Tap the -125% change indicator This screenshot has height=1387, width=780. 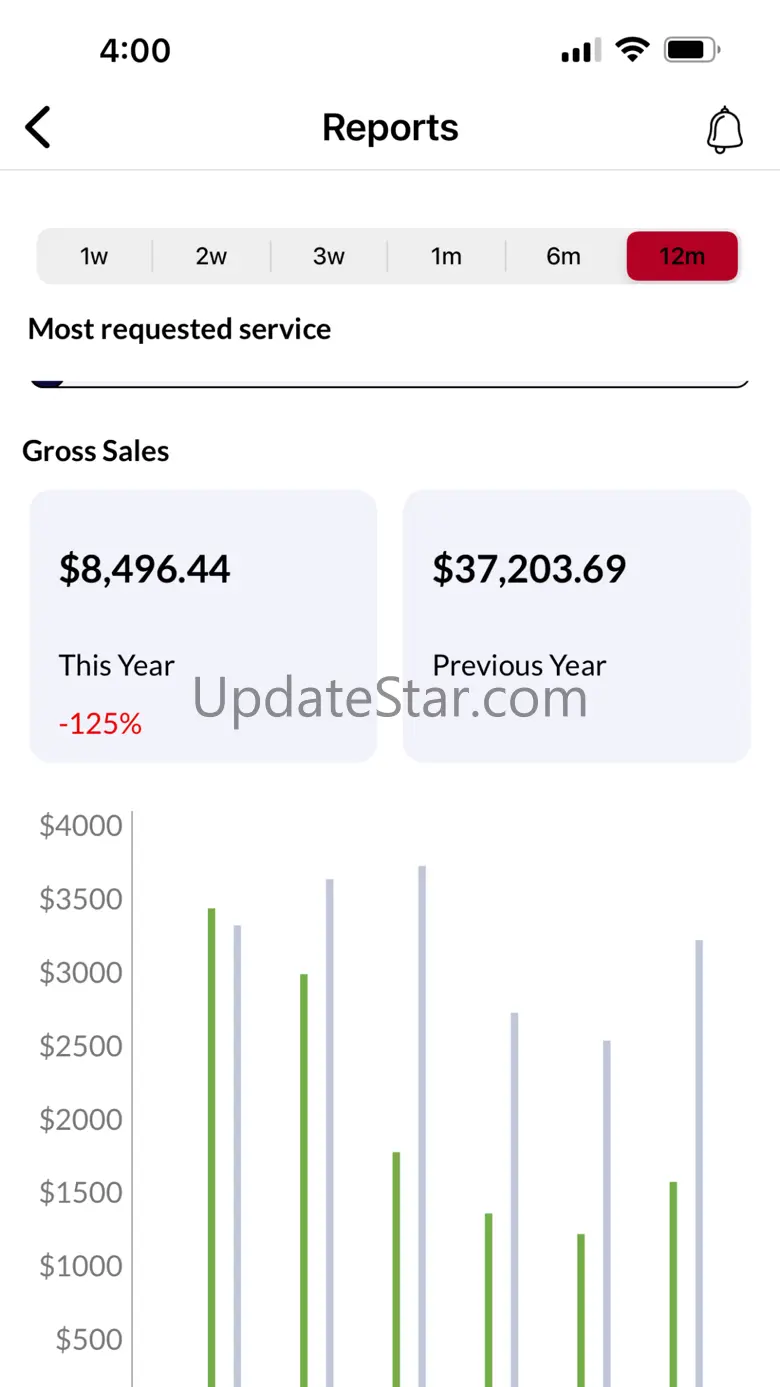(x=100, y=724)
